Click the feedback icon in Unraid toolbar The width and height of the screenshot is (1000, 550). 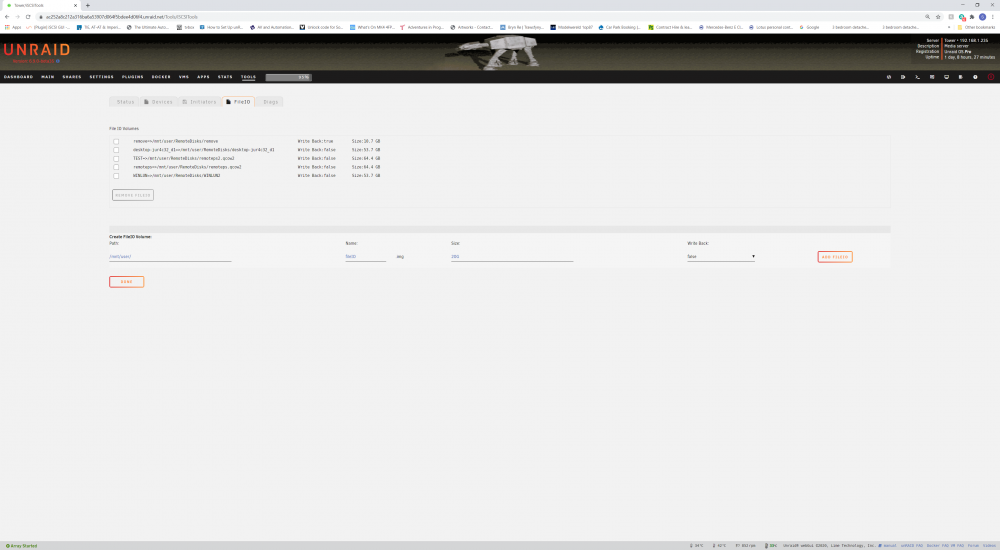tap(932, 77)
